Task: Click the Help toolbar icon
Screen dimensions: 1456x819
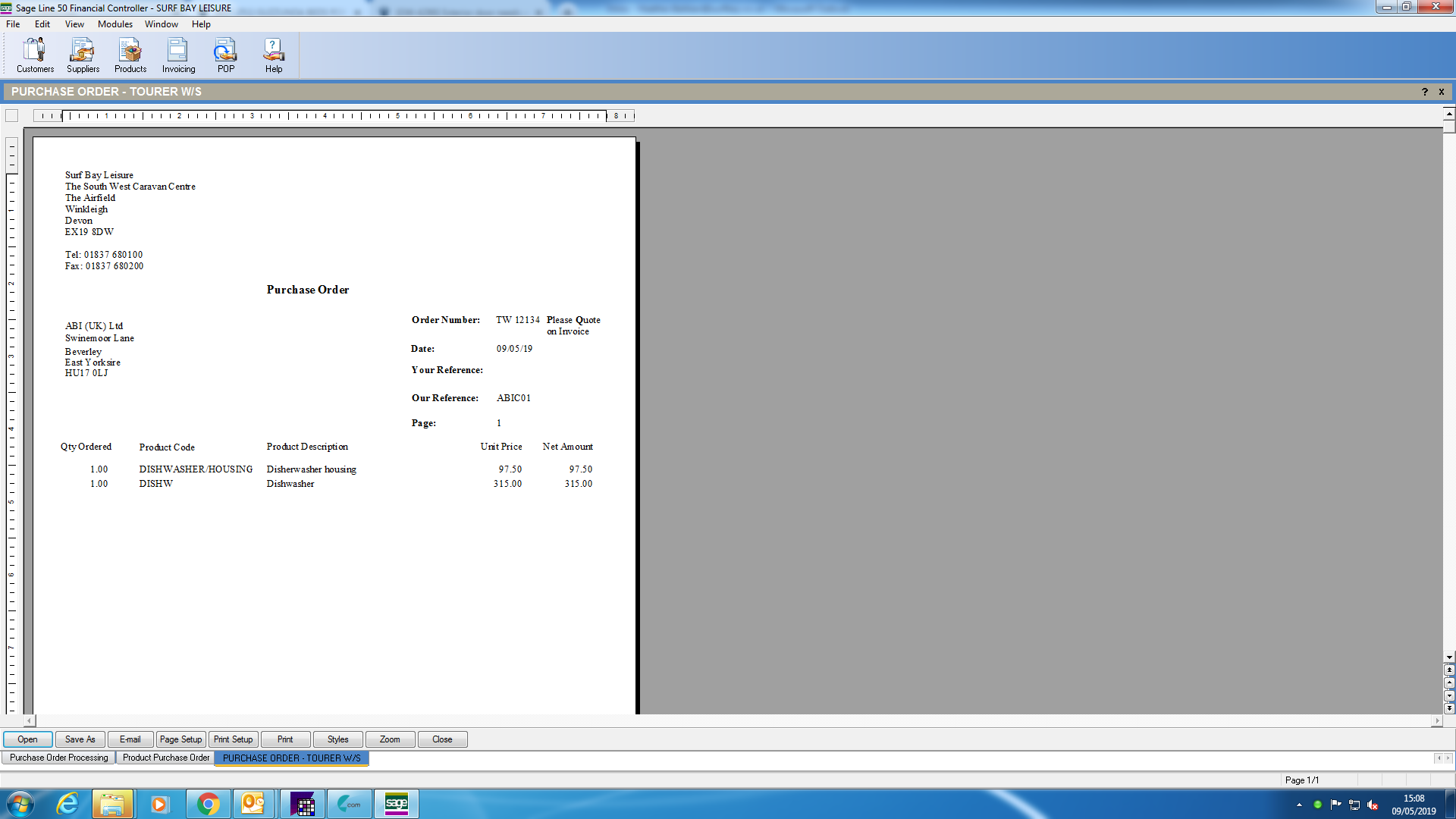Action: pos(274,55)
